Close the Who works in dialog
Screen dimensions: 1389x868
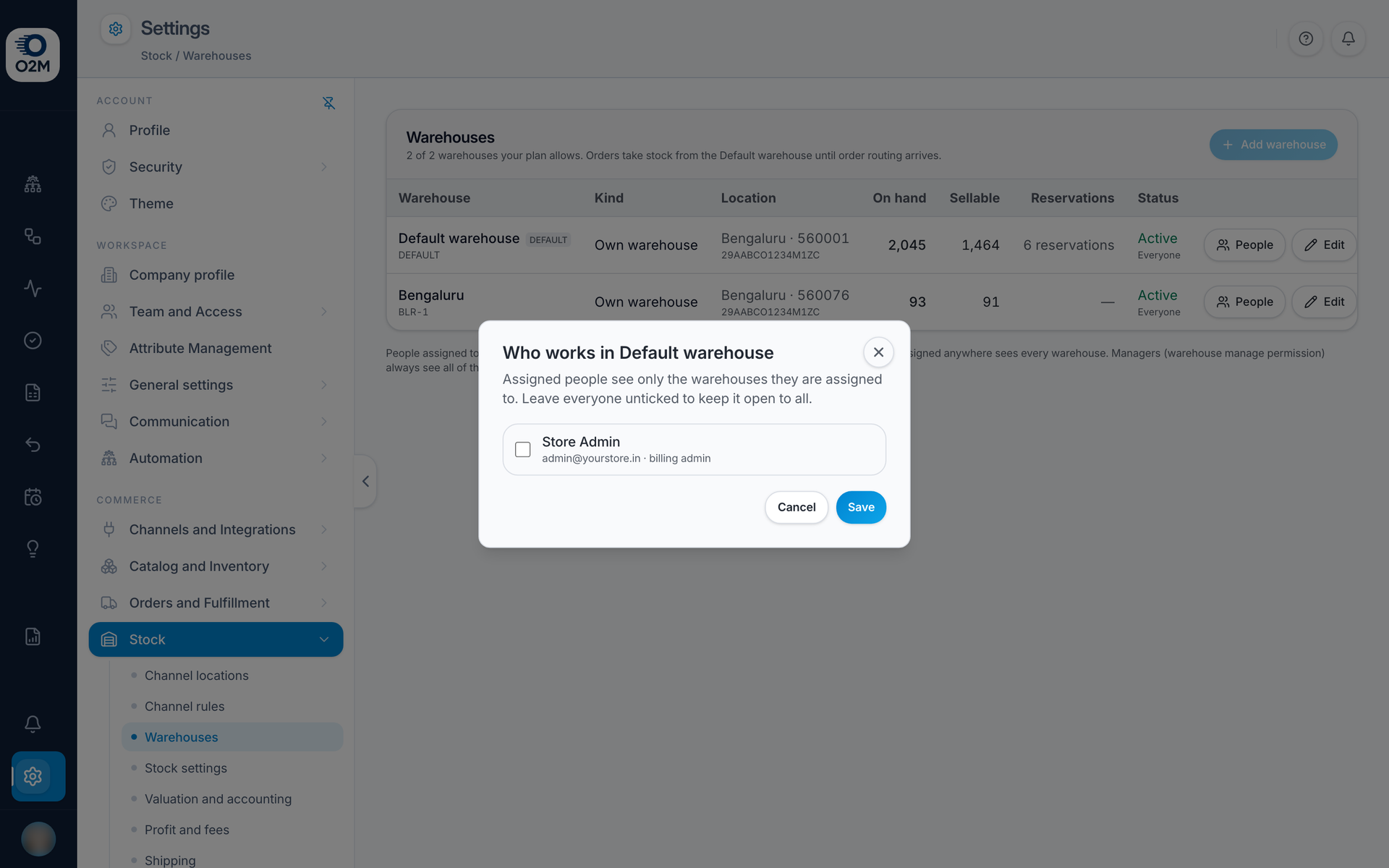point(878,352)
